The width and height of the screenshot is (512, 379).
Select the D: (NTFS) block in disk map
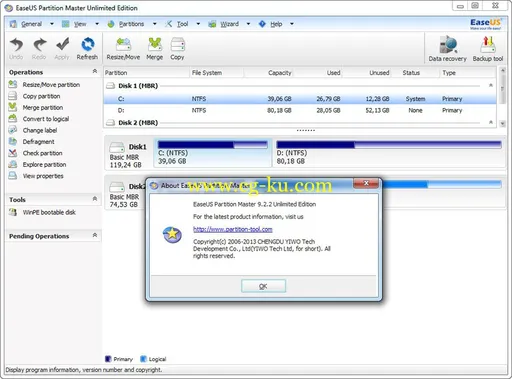point(389,153)
